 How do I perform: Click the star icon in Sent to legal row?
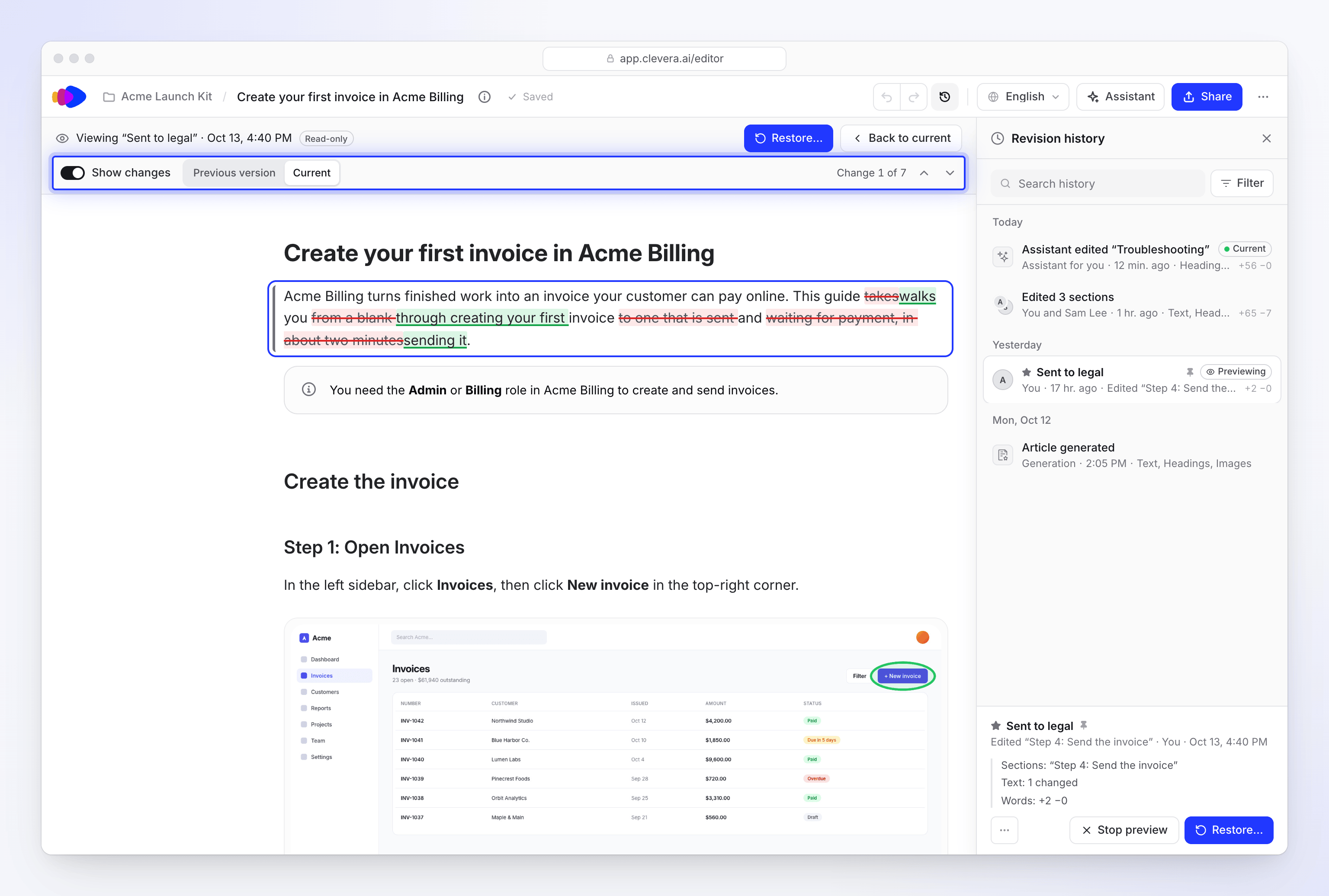point(1027,372)
